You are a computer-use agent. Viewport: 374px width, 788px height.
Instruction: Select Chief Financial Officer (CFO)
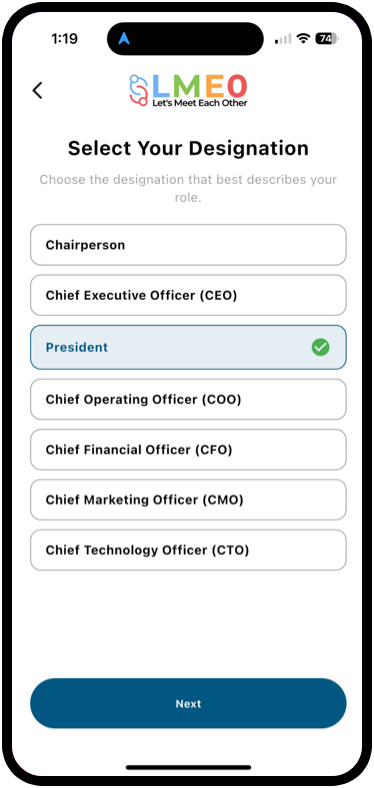pyautogui.click(x=189, y=450)
